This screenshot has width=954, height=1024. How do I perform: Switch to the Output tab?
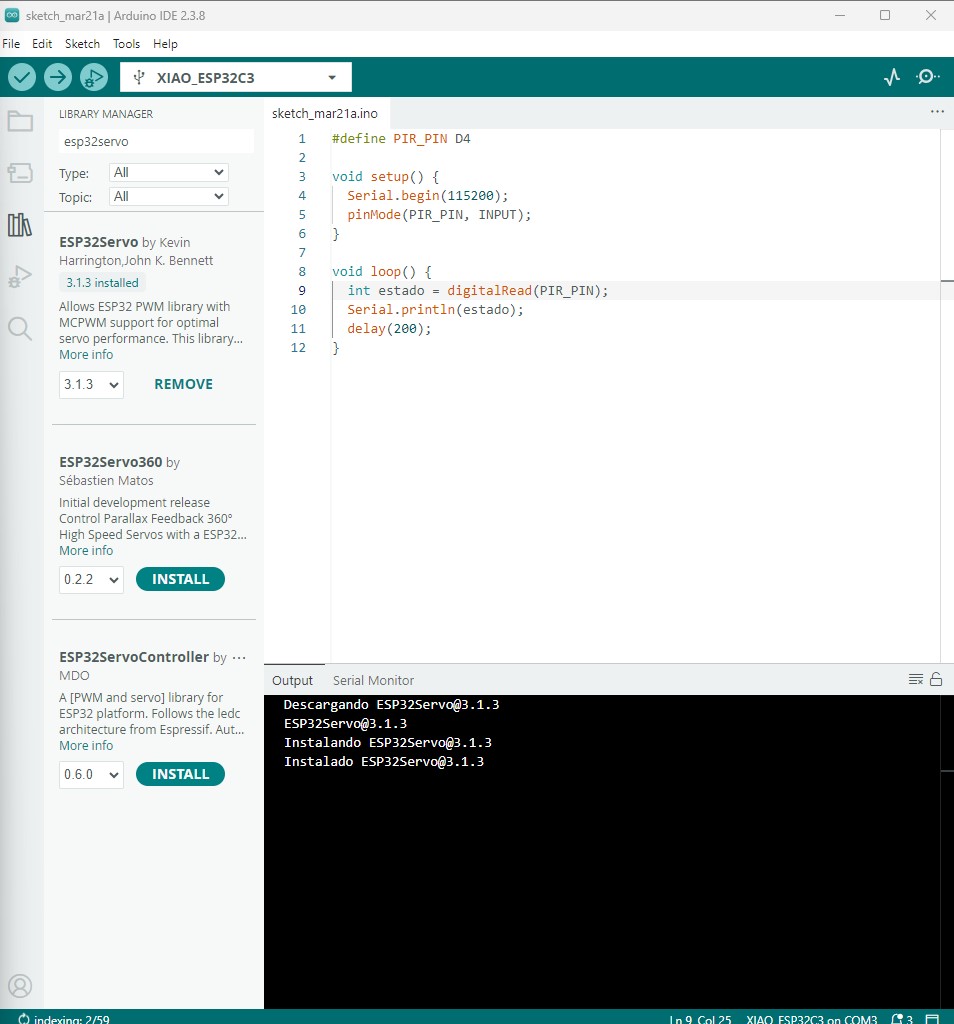[x=293, y=680]
